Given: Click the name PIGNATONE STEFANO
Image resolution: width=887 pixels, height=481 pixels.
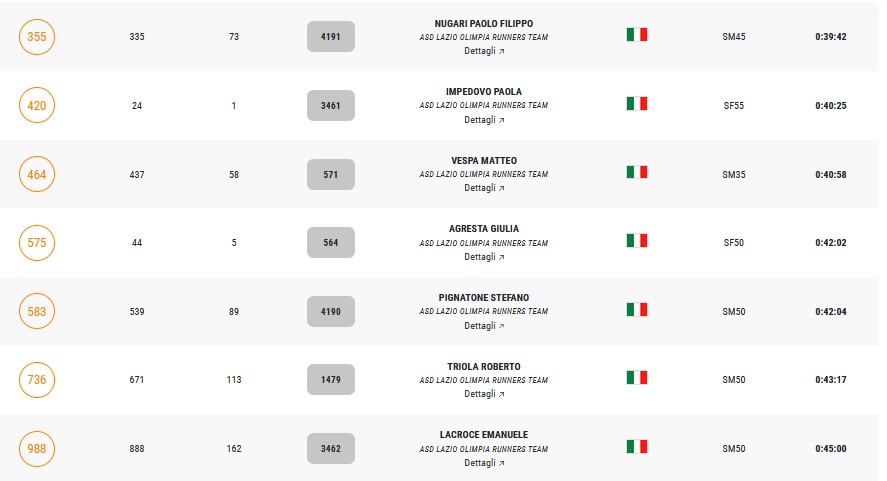Looking at the screenshot, I should coord(484,298).
